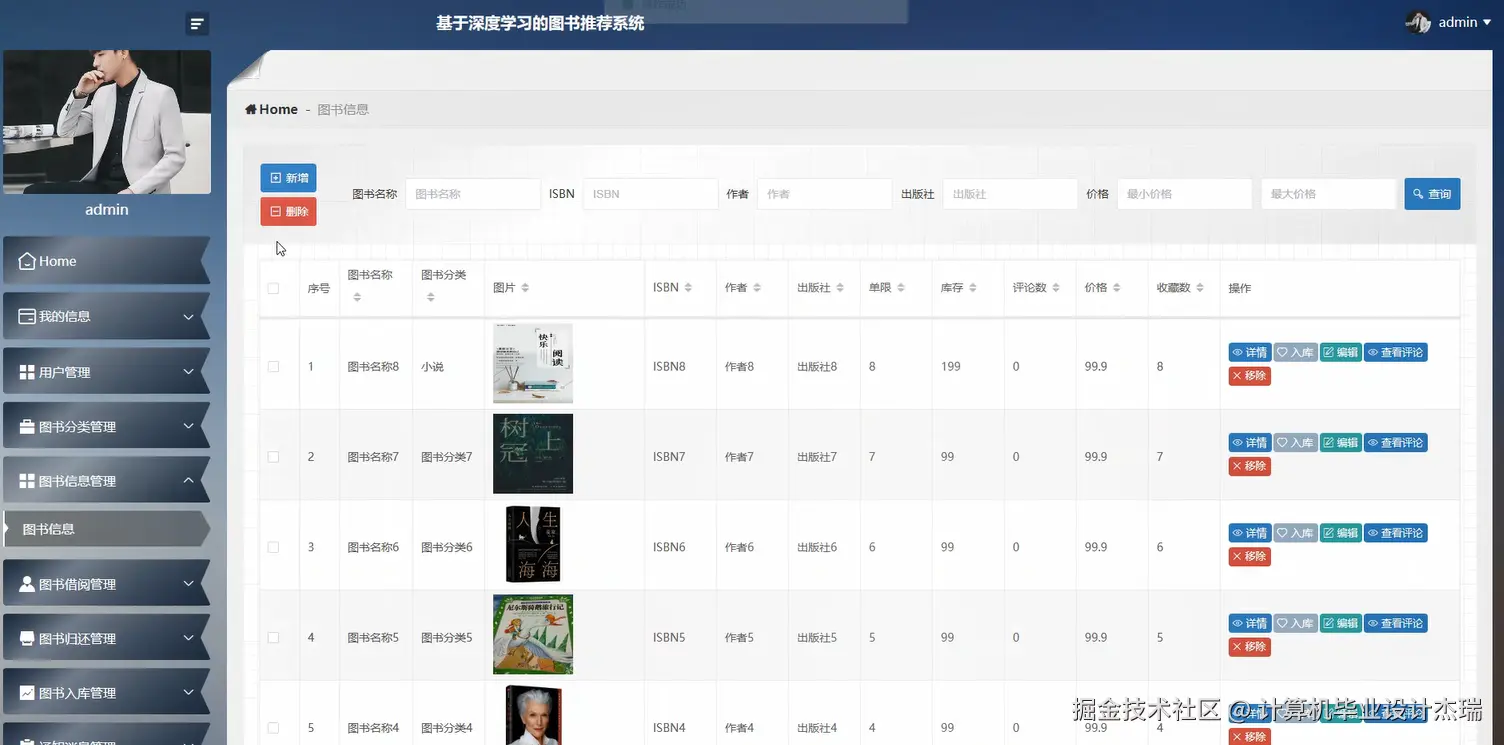
Task: Click 查看评论 button for 图书名称8 row
Action: pyautogui.click(x=1395, y=352)
